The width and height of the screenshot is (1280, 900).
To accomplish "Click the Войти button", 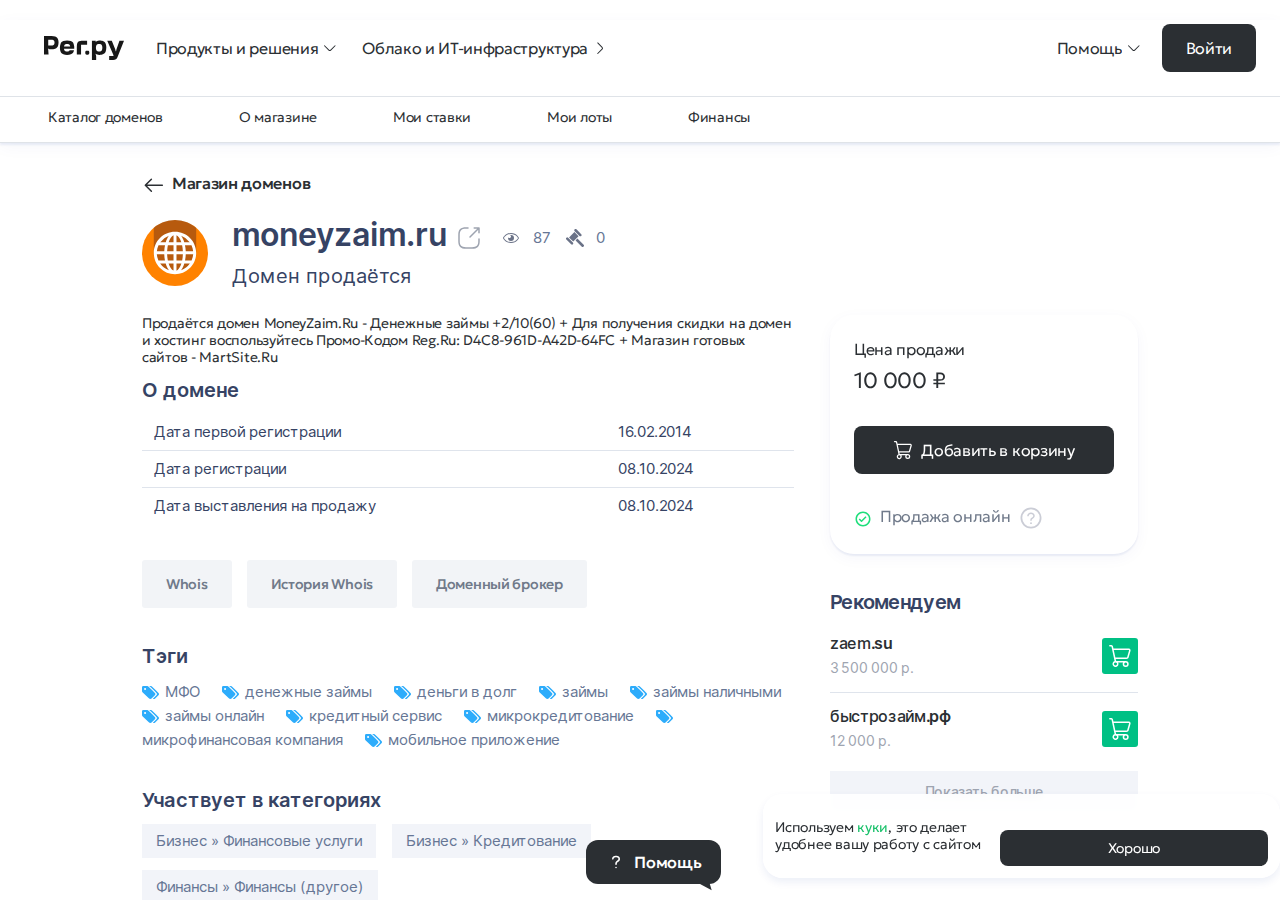I will [1208, 48].
